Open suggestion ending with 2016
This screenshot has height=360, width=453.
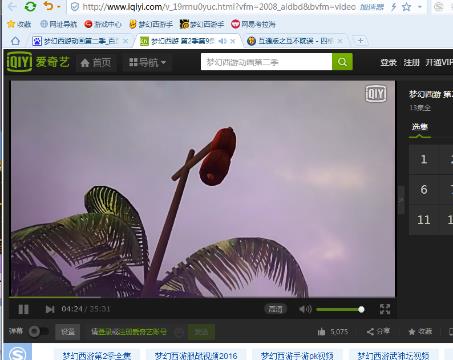196,356
